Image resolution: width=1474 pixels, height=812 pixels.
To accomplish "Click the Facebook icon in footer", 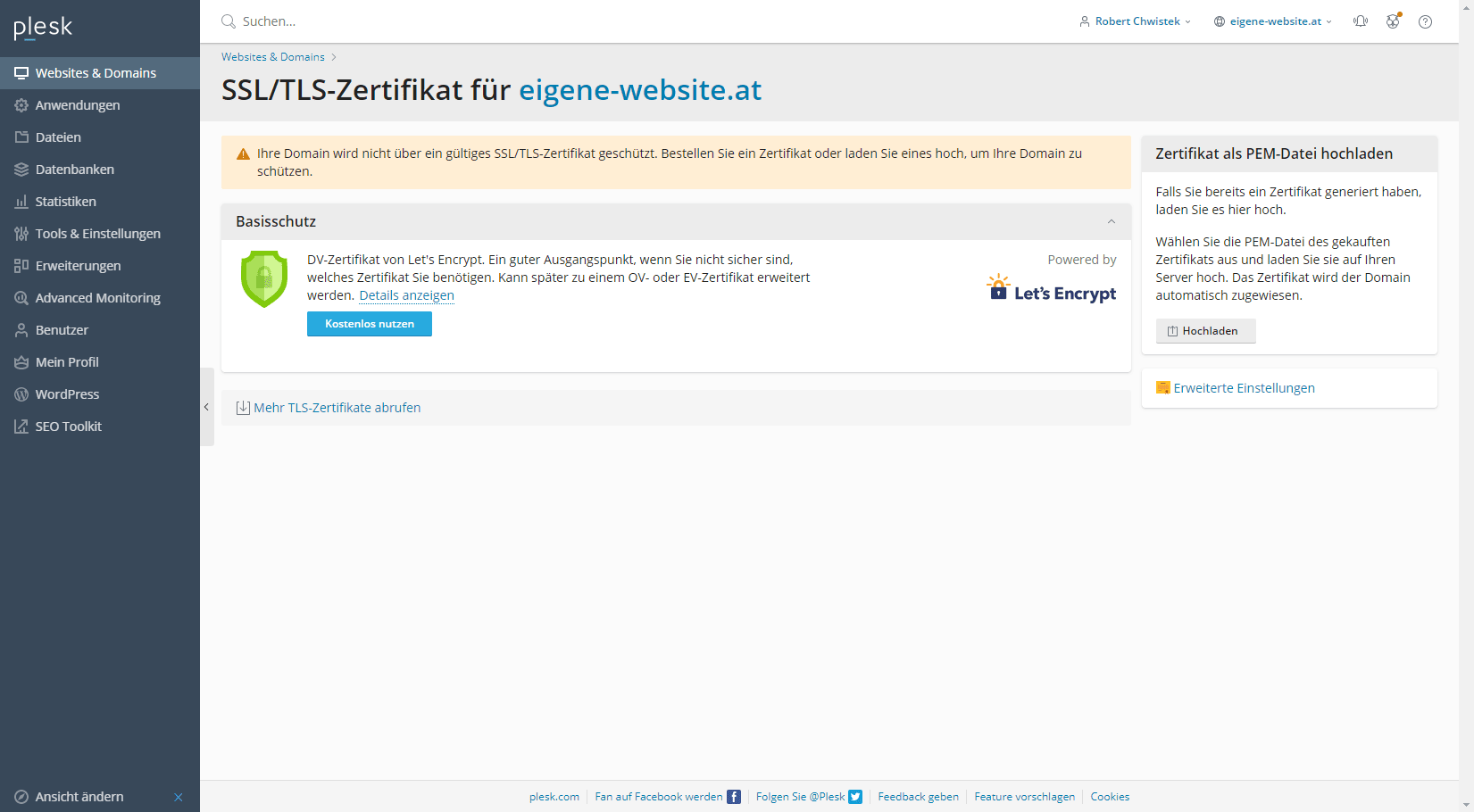I will pyautogui.click(x=734, y=797).
